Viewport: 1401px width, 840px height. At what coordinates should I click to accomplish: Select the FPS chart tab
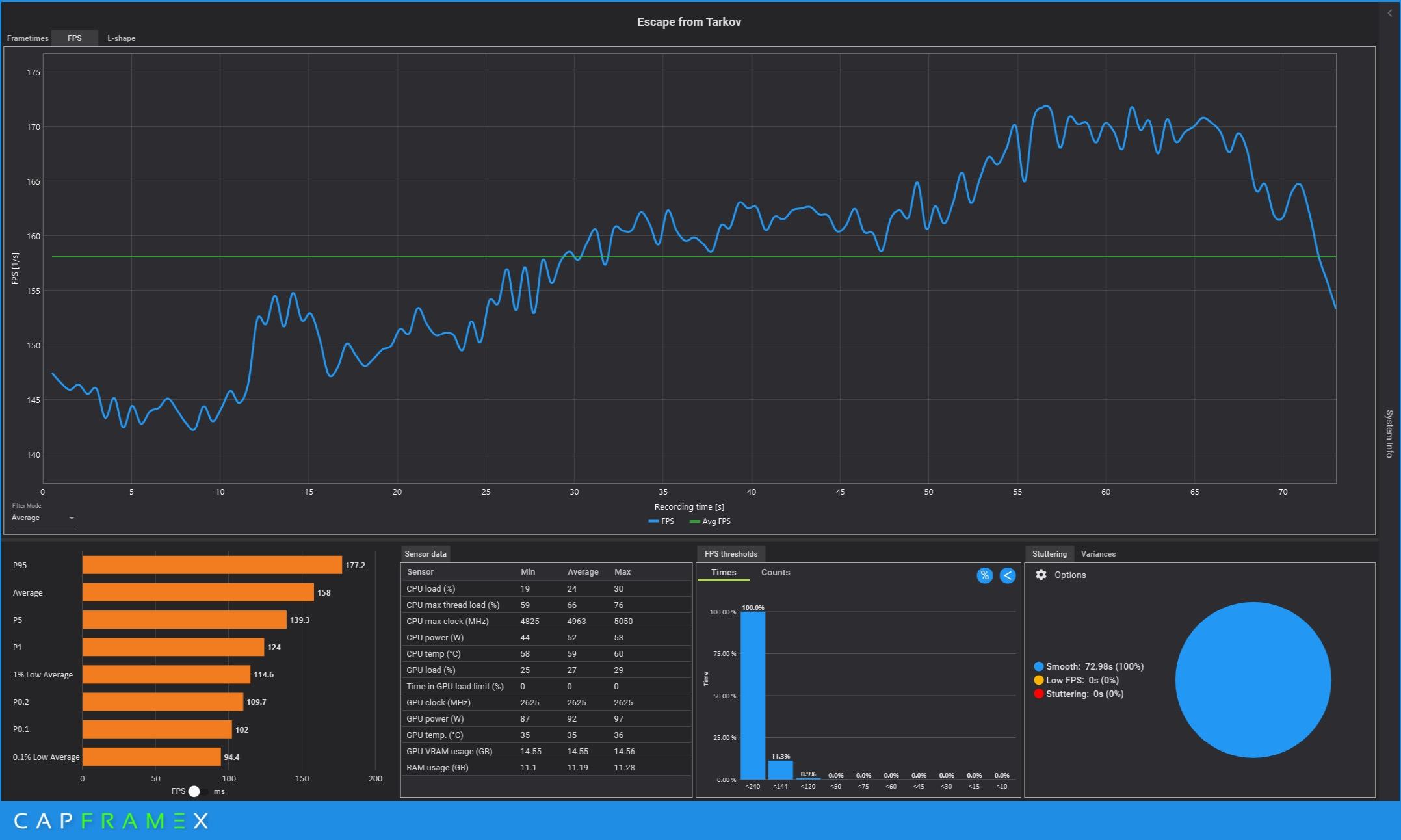click(75, 38)
